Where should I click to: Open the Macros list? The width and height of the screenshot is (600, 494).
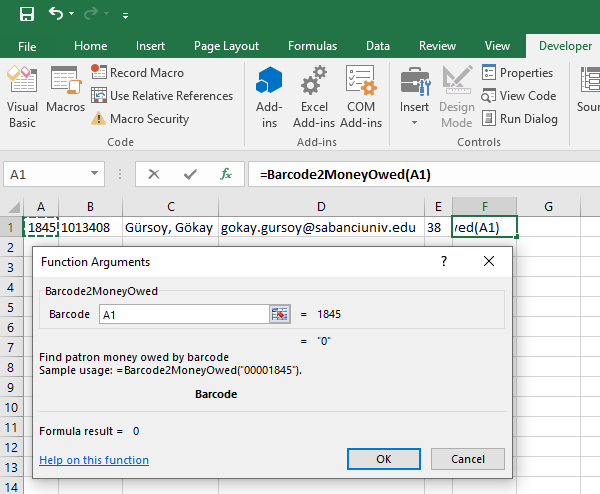point(65,90)
